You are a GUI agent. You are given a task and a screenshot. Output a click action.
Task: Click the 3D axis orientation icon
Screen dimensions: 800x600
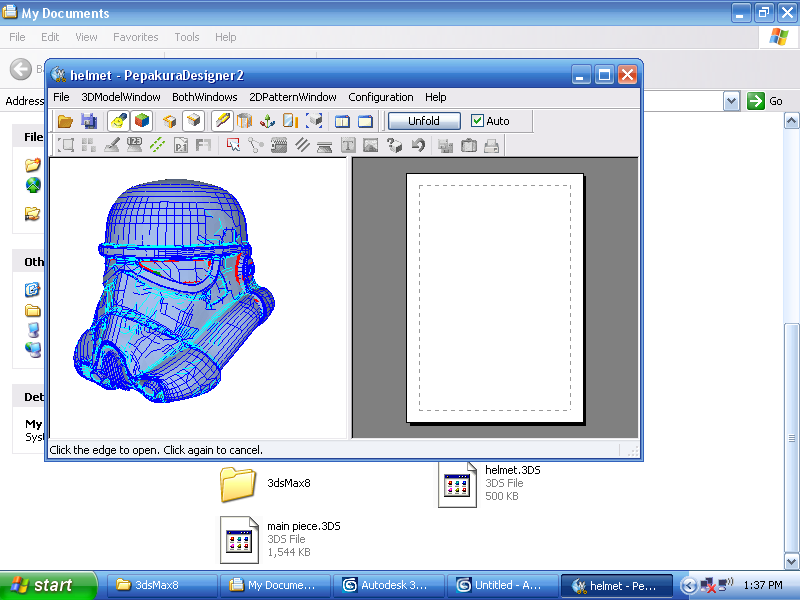[x=267, y=121]
